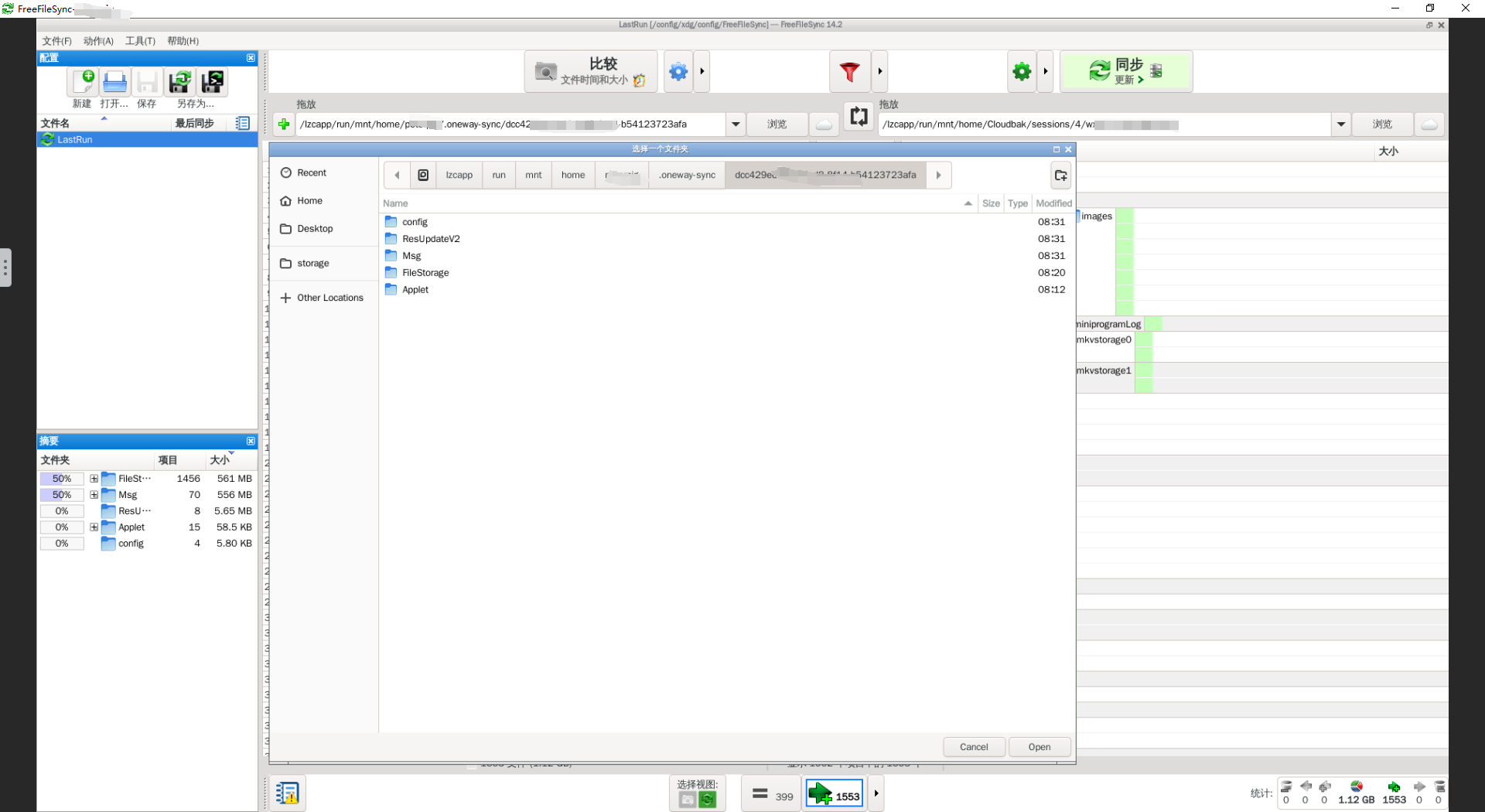The width and height of the screenshot is (1485, 812).
Task: Open the 工具(T) menu
Action: [140, 41]
